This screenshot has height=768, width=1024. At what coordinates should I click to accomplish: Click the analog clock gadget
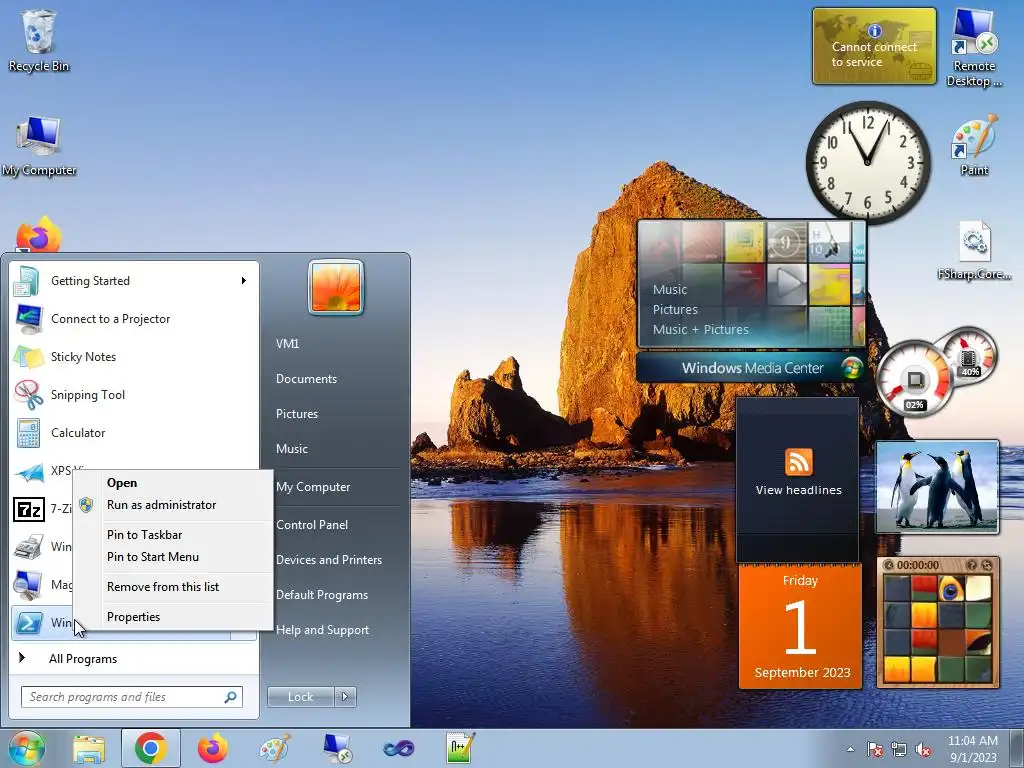(x=868, y=161)
